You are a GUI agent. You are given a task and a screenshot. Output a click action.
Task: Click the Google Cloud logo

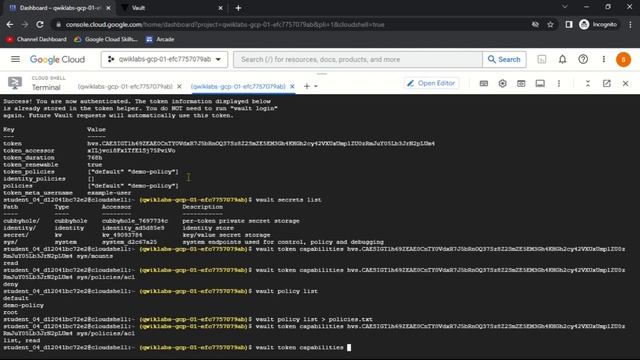pyautogui.click(x=58, y=60)
